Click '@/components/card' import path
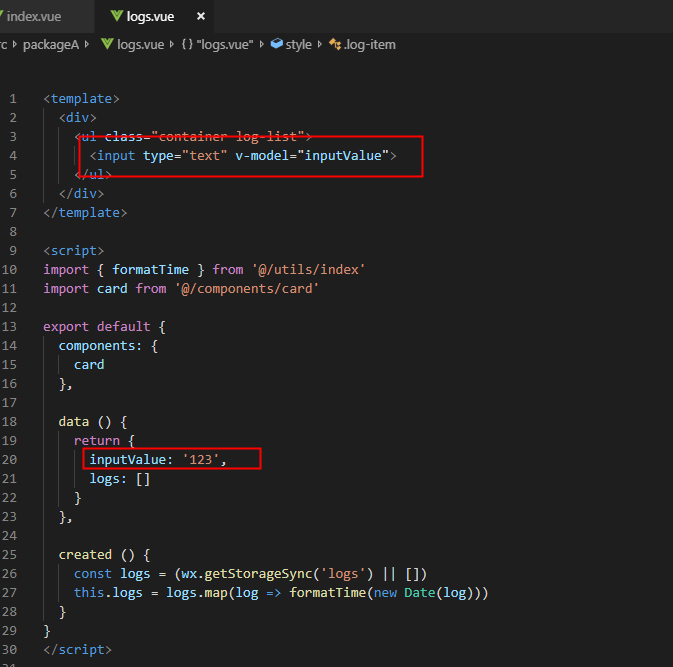The width and height of the screenshot is (673, 667). pyautogui.click(x=247, y=288)
